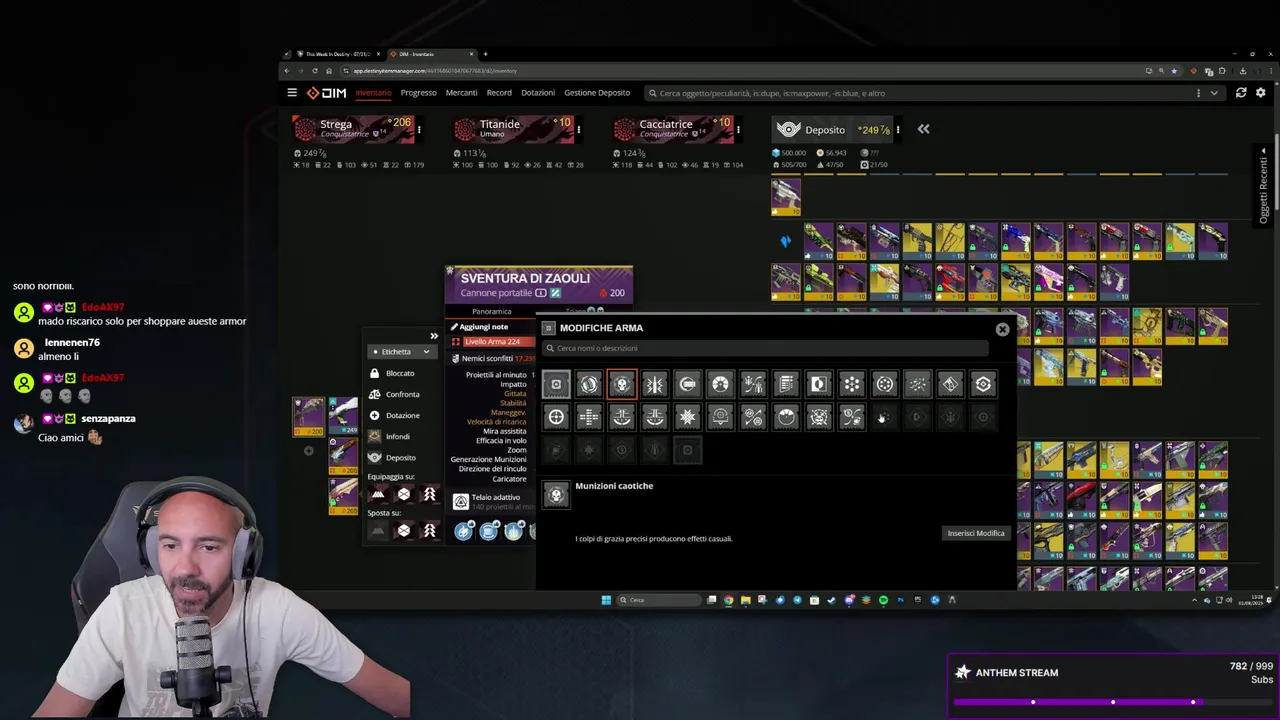This screenshot has width=1280, height=720.
Task: Pick the revolver cylinder mod icon
Action: [885, 384]
